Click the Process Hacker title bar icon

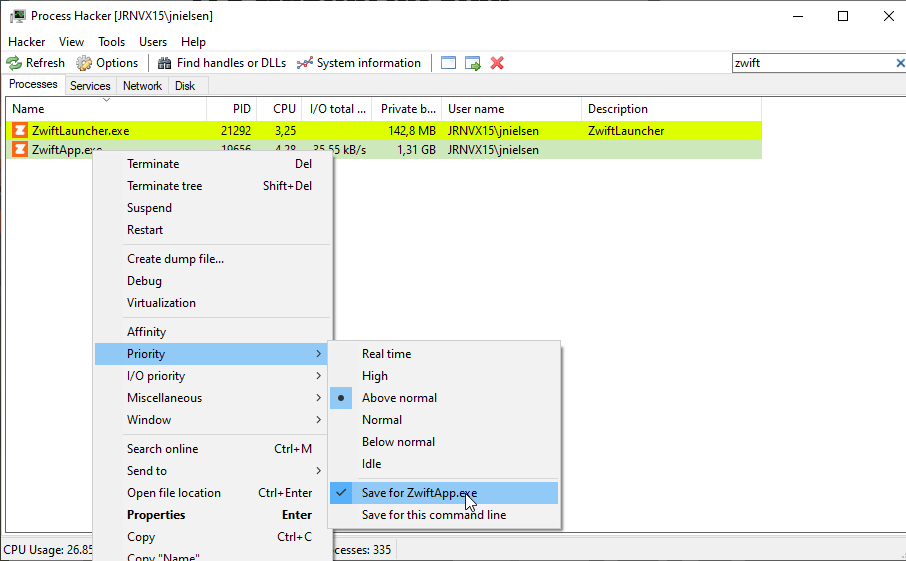tap(18, 16)
